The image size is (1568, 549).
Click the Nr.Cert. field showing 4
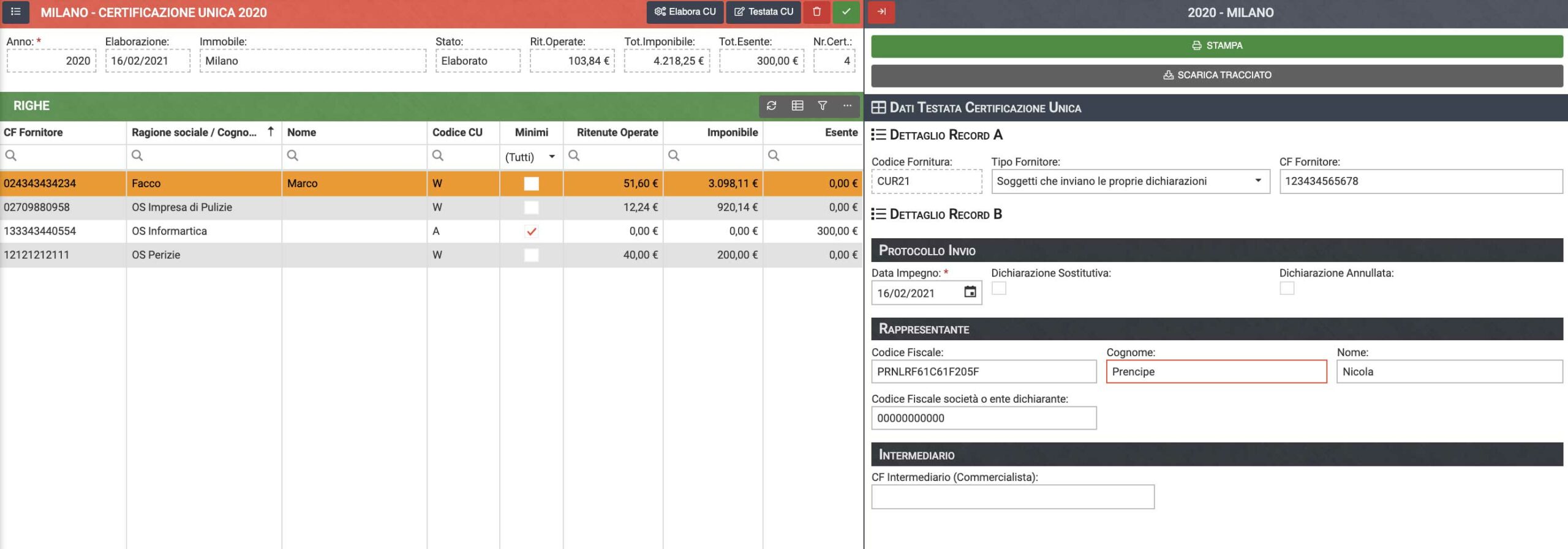tap(834, 61)
